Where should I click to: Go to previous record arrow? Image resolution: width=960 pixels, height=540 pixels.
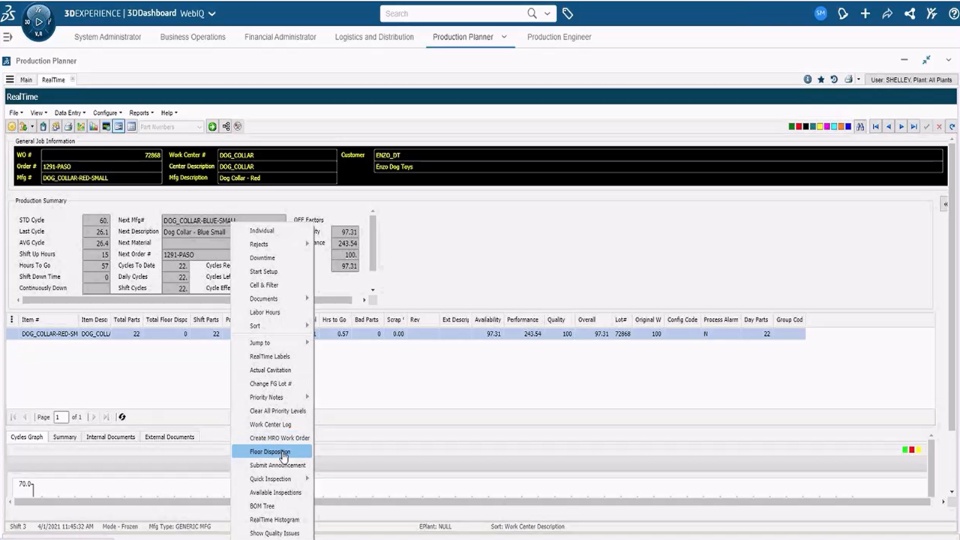click(888, 127)
